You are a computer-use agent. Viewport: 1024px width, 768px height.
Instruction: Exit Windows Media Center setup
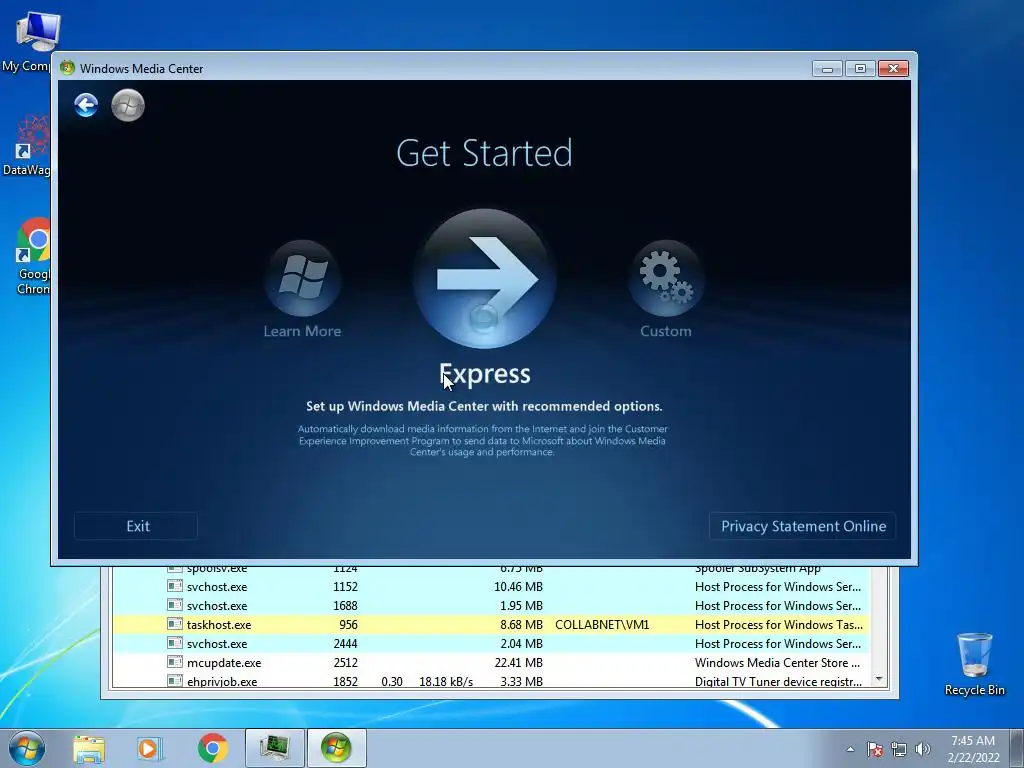136,526
